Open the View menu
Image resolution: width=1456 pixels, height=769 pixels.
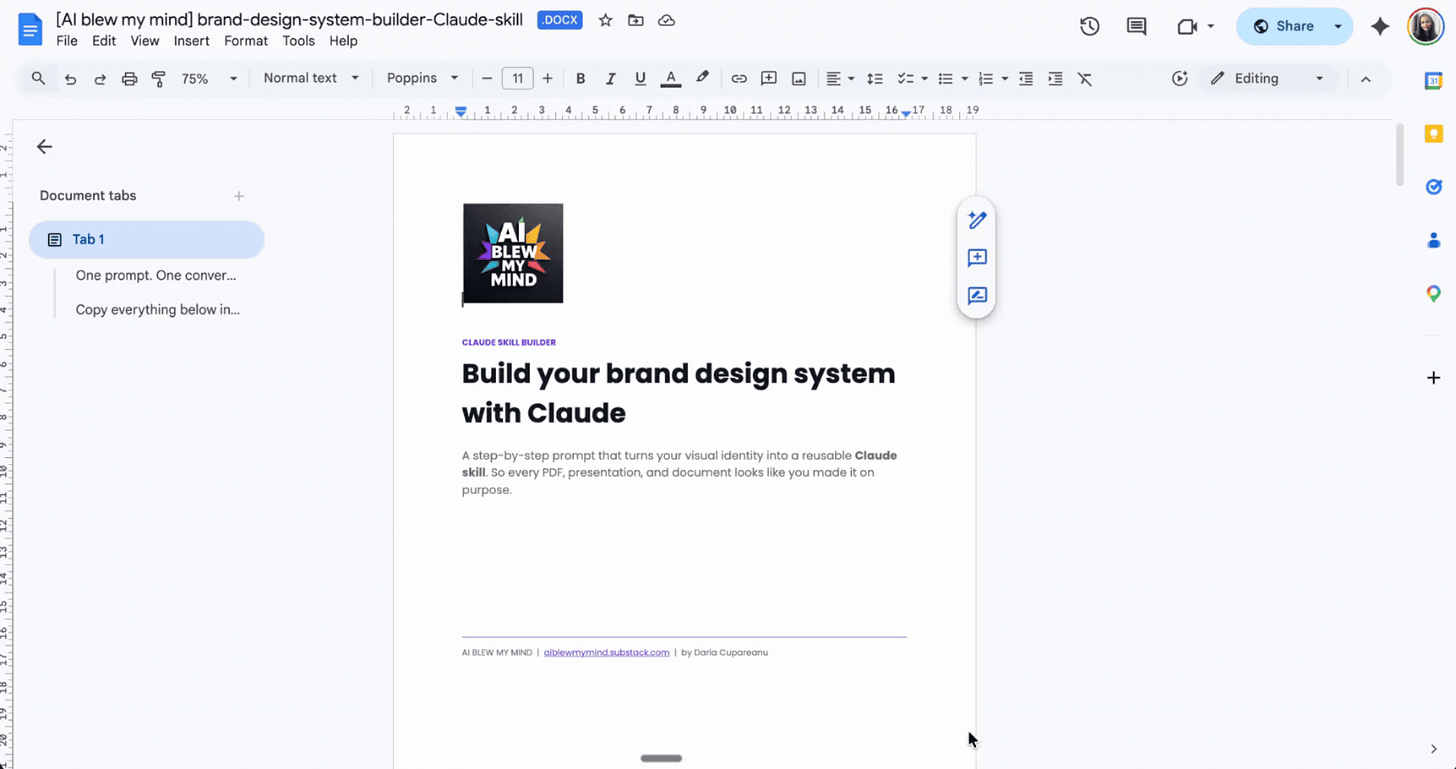[145, 41]
